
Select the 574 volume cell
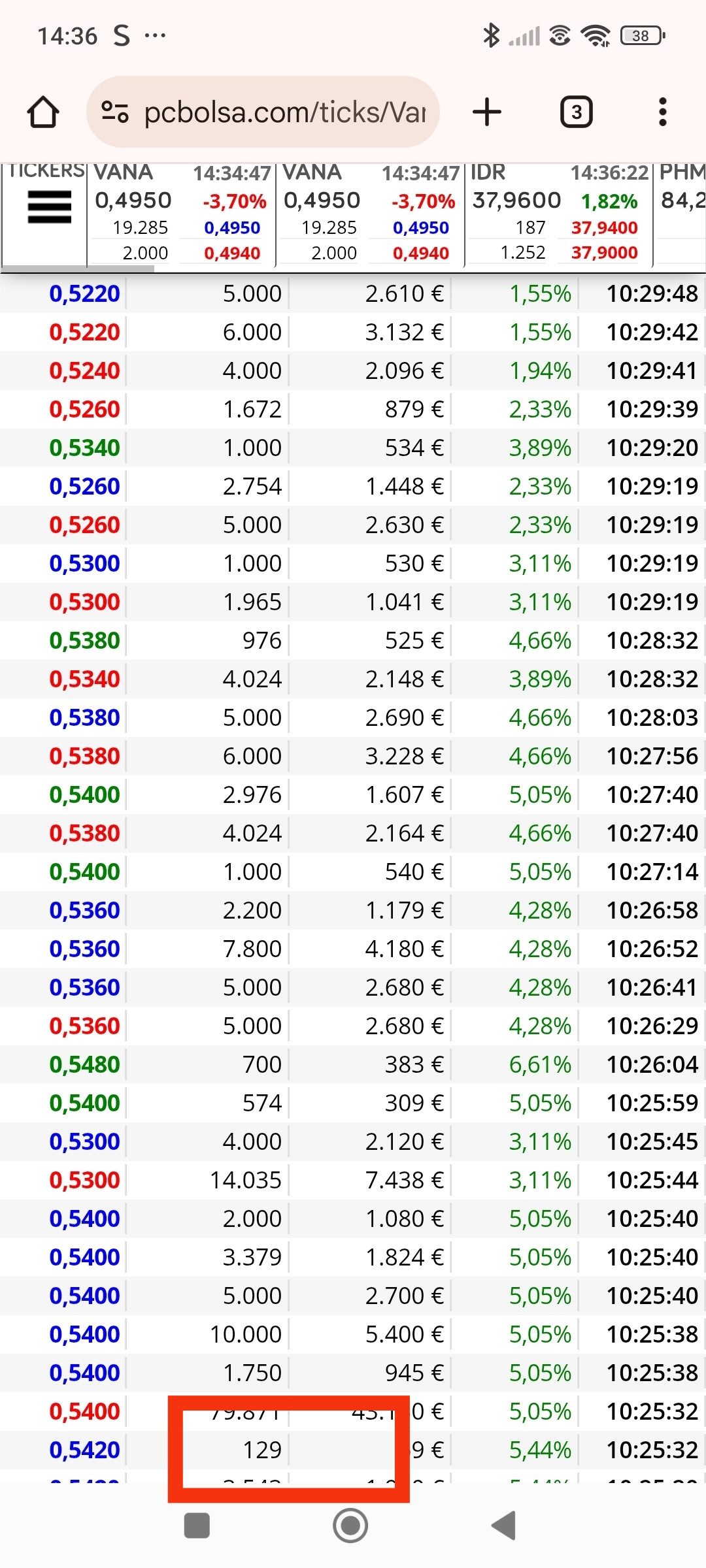pyautogui.click(x=262, y=1103)
